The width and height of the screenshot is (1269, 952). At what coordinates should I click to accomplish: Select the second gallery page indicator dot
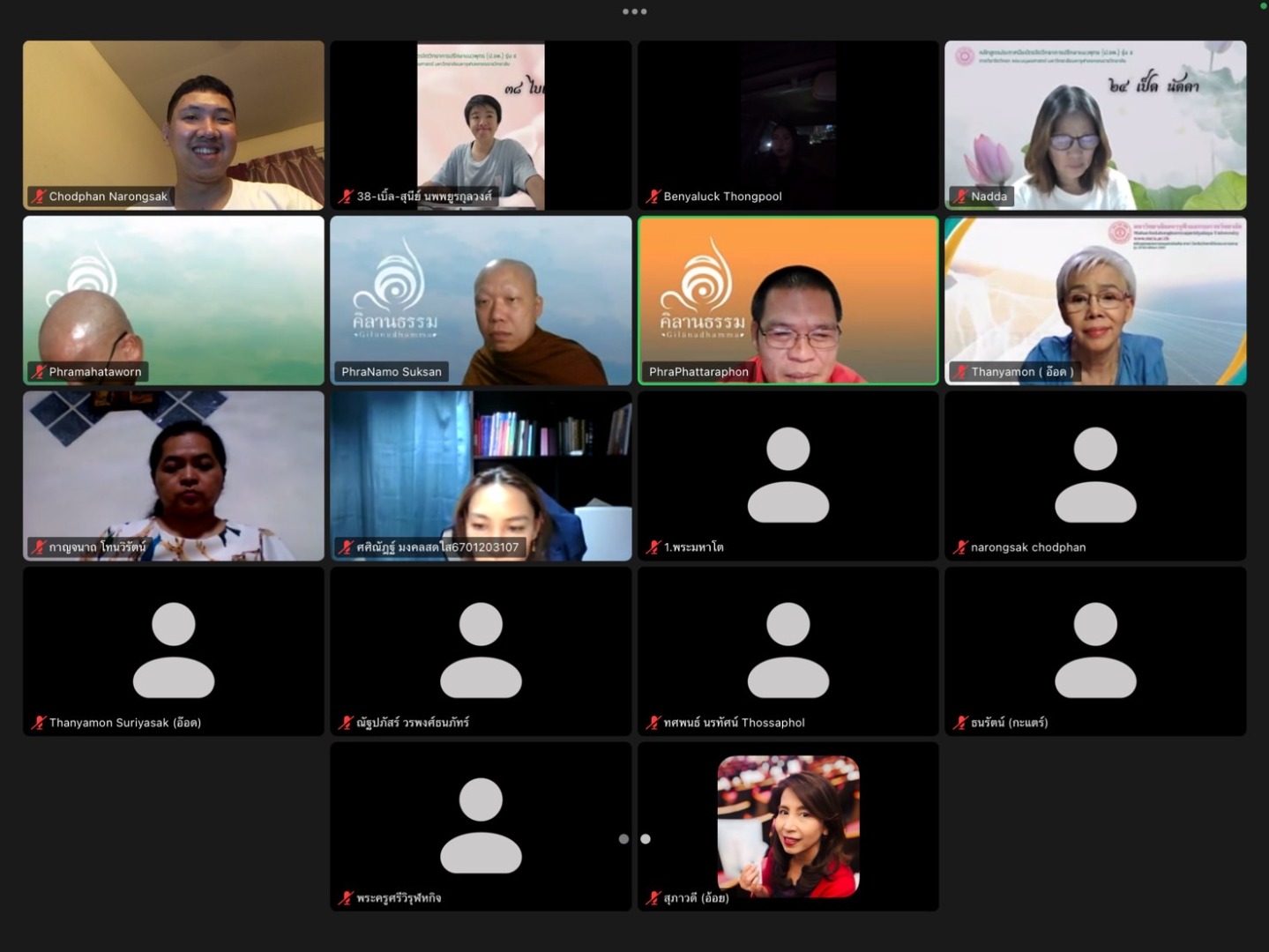coord(646,839)
